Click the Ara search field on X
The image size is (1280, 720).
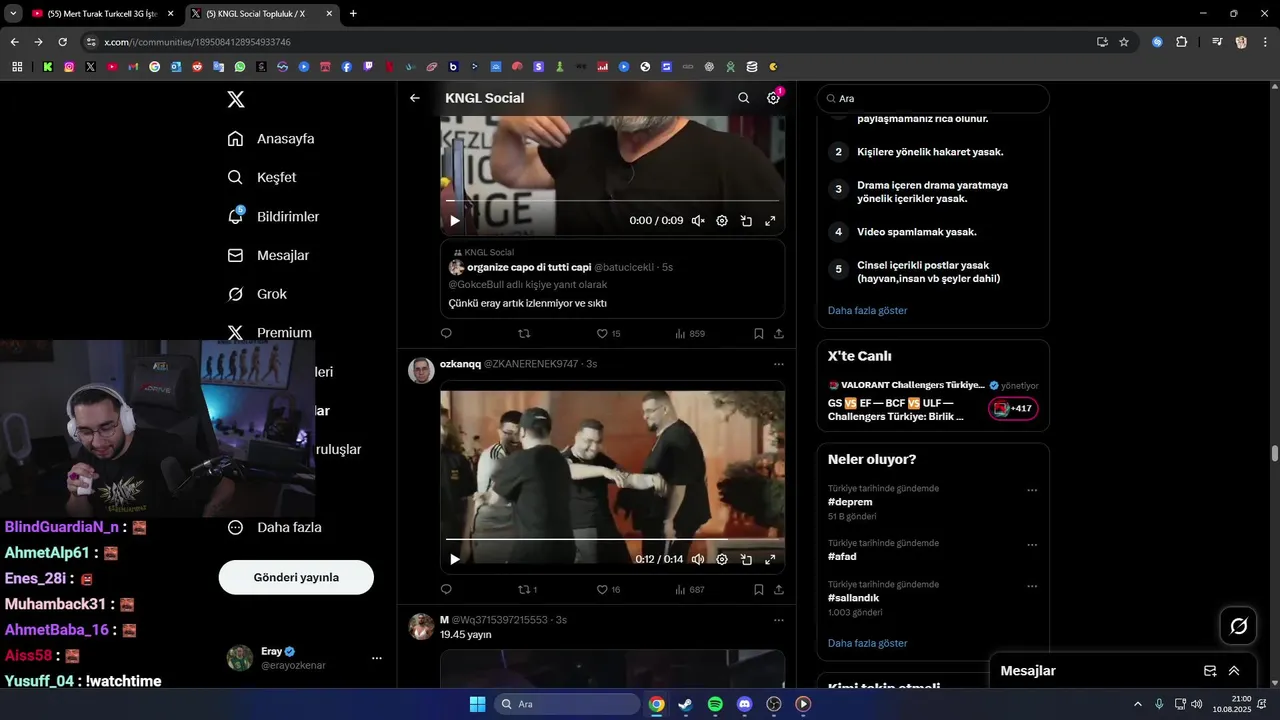933,98
